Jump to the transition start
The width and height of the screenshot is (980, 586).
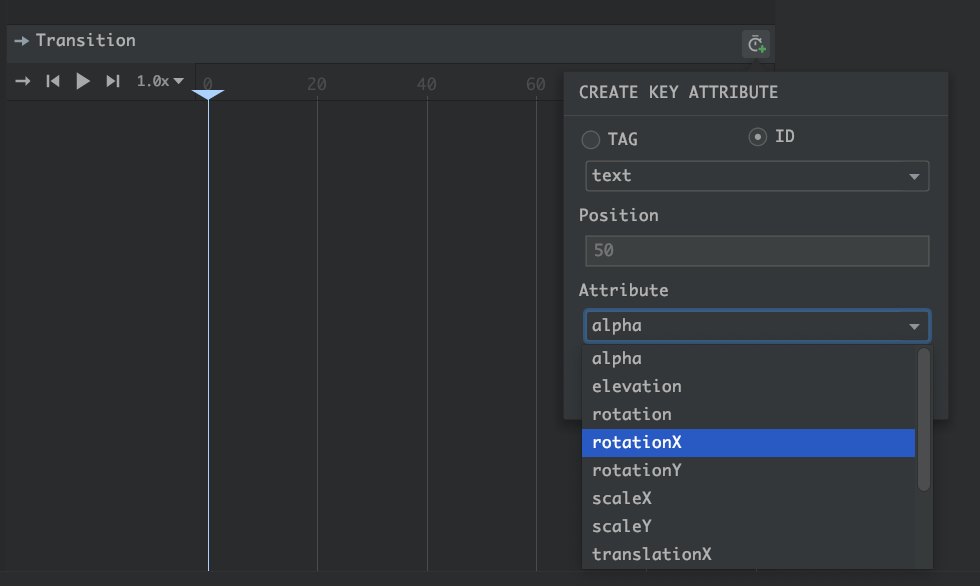(x=53, y=81)
